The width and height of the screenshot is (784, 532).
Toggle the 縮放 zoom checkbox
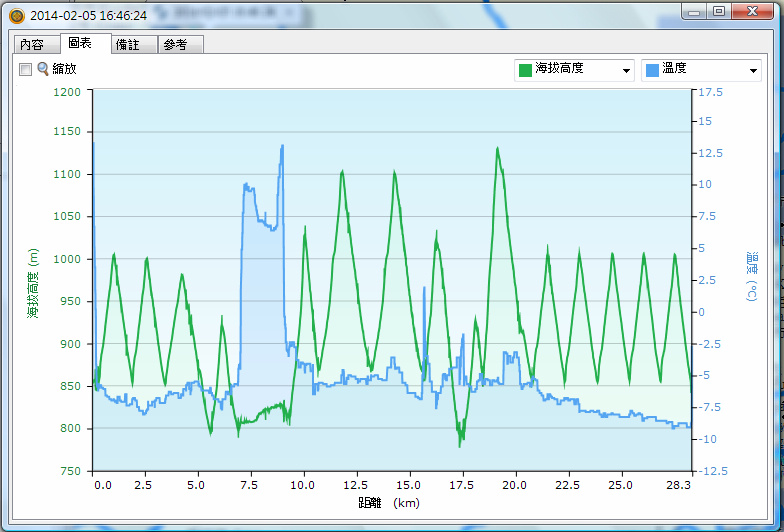(x=26, y=69)
